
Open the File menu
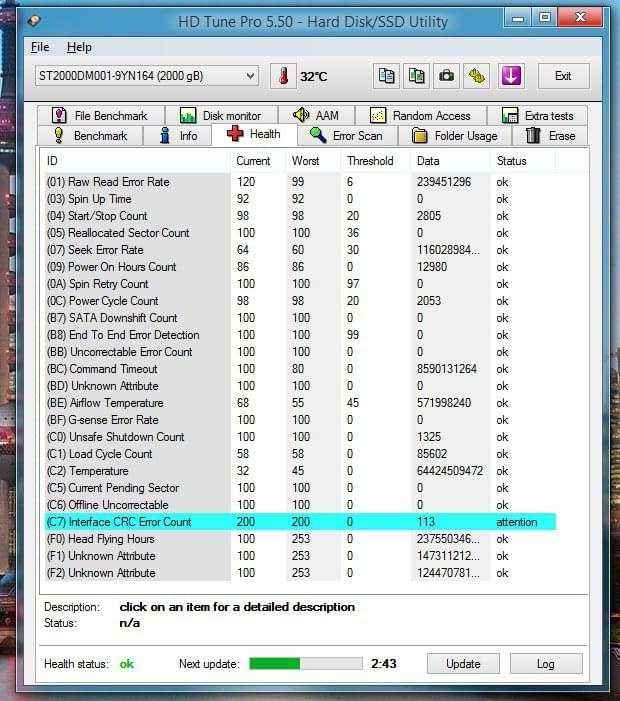pyautogui.click(x=40, y=47)
